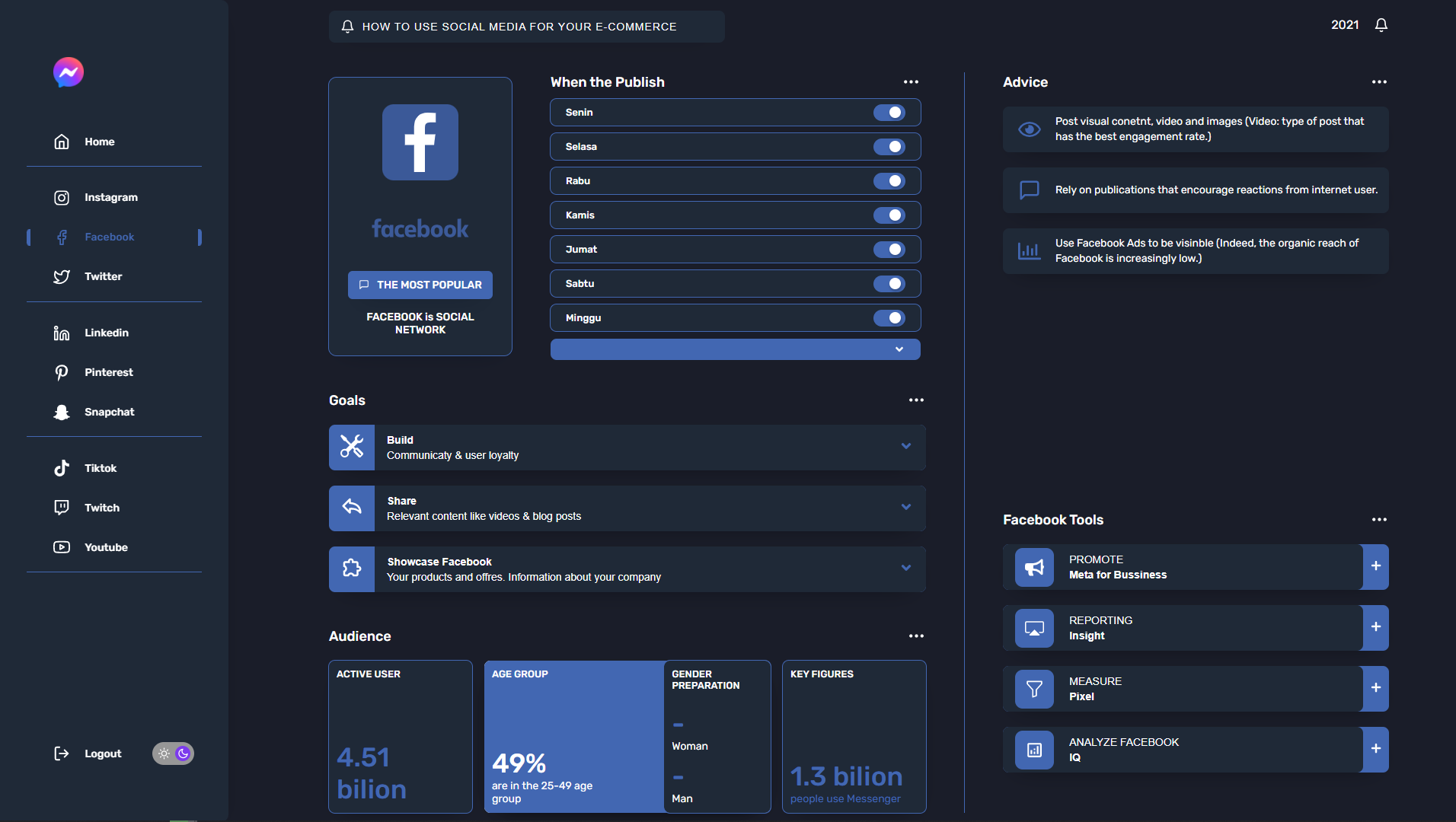Open the Instagram section in the sidebar
Viewport: 1456px width, 822px height.
(110, 197)
